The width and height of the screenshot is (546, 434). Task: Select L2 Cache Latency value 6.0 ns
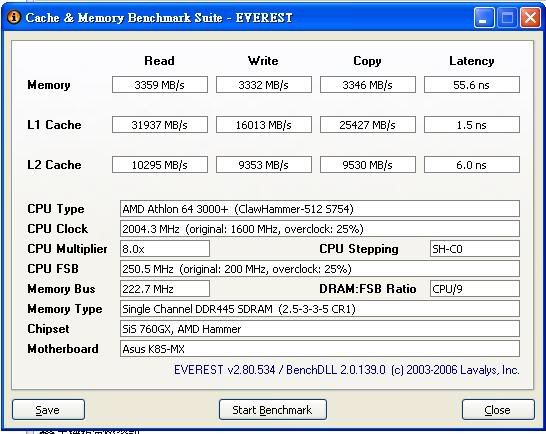tap(472, 165)
